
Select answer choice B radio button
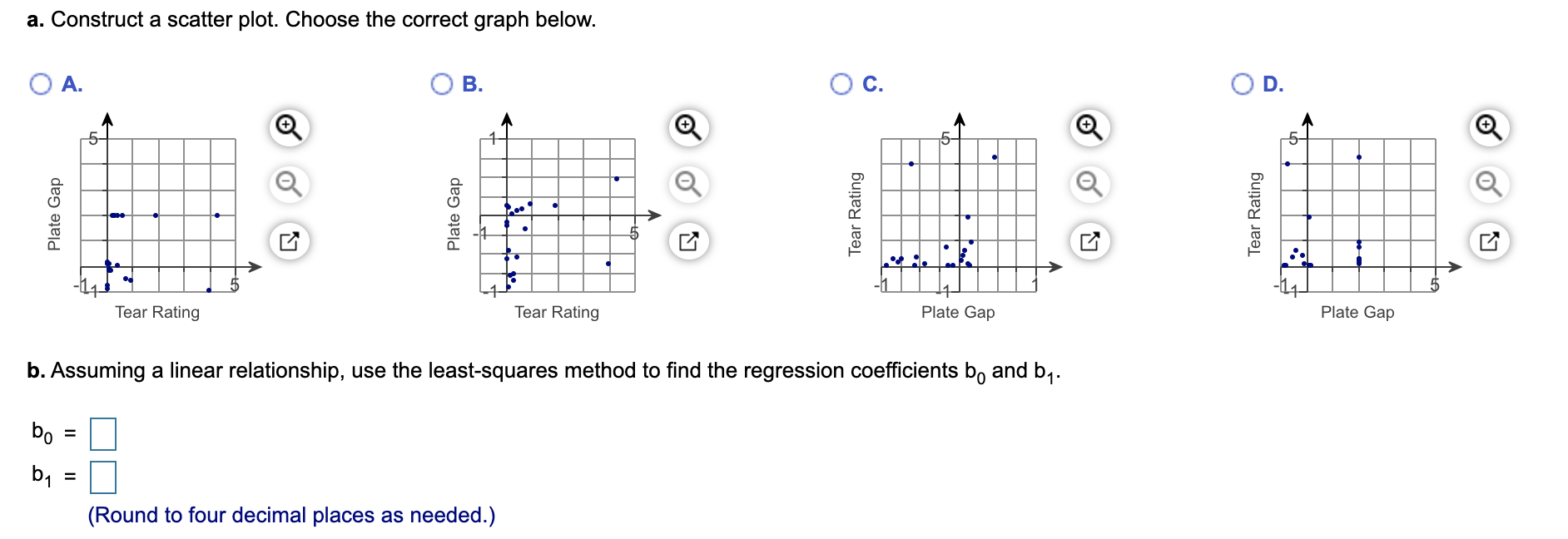click(x=439, y=83)
